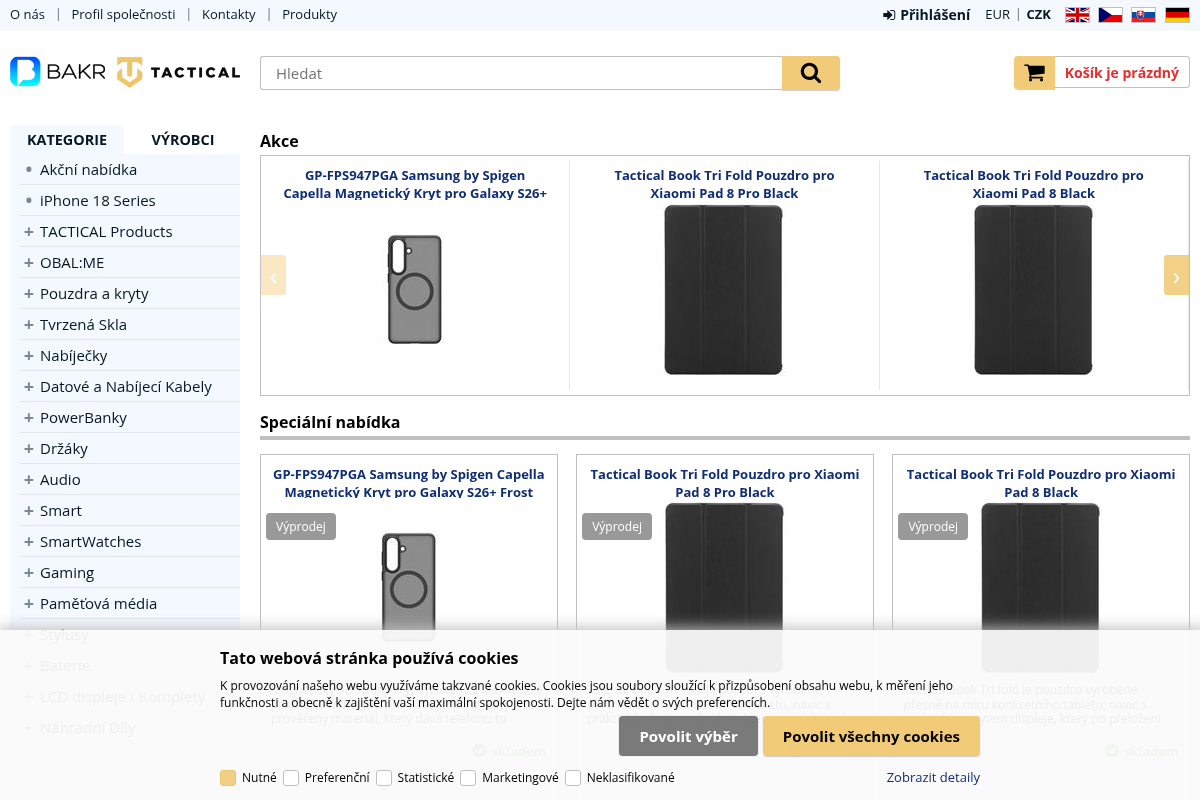The image size is (1200, 800).
Task: Open the Košík je prázdný cart link
Action: 1122,73
